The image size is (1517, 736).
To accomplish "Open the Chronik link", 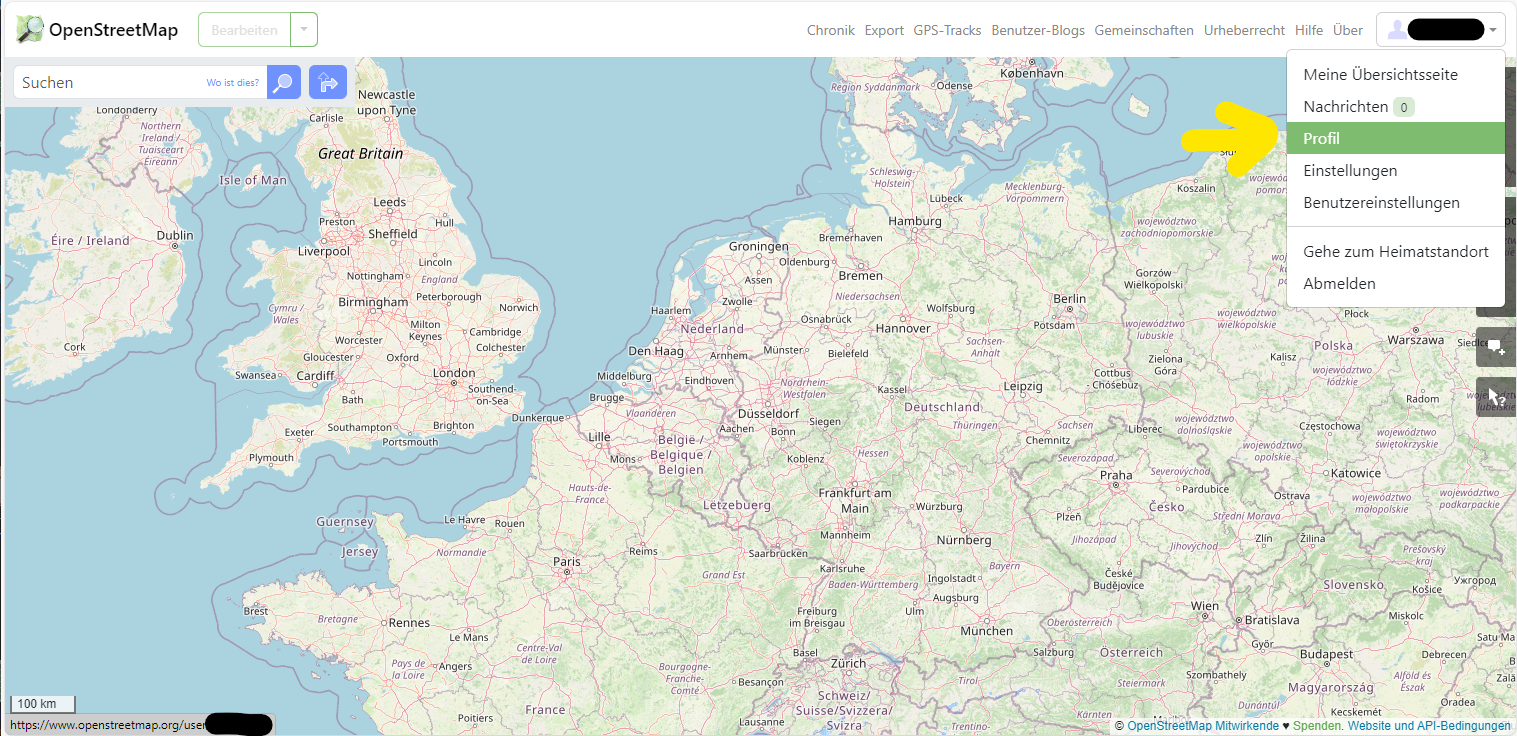I will tap(831, 30).
